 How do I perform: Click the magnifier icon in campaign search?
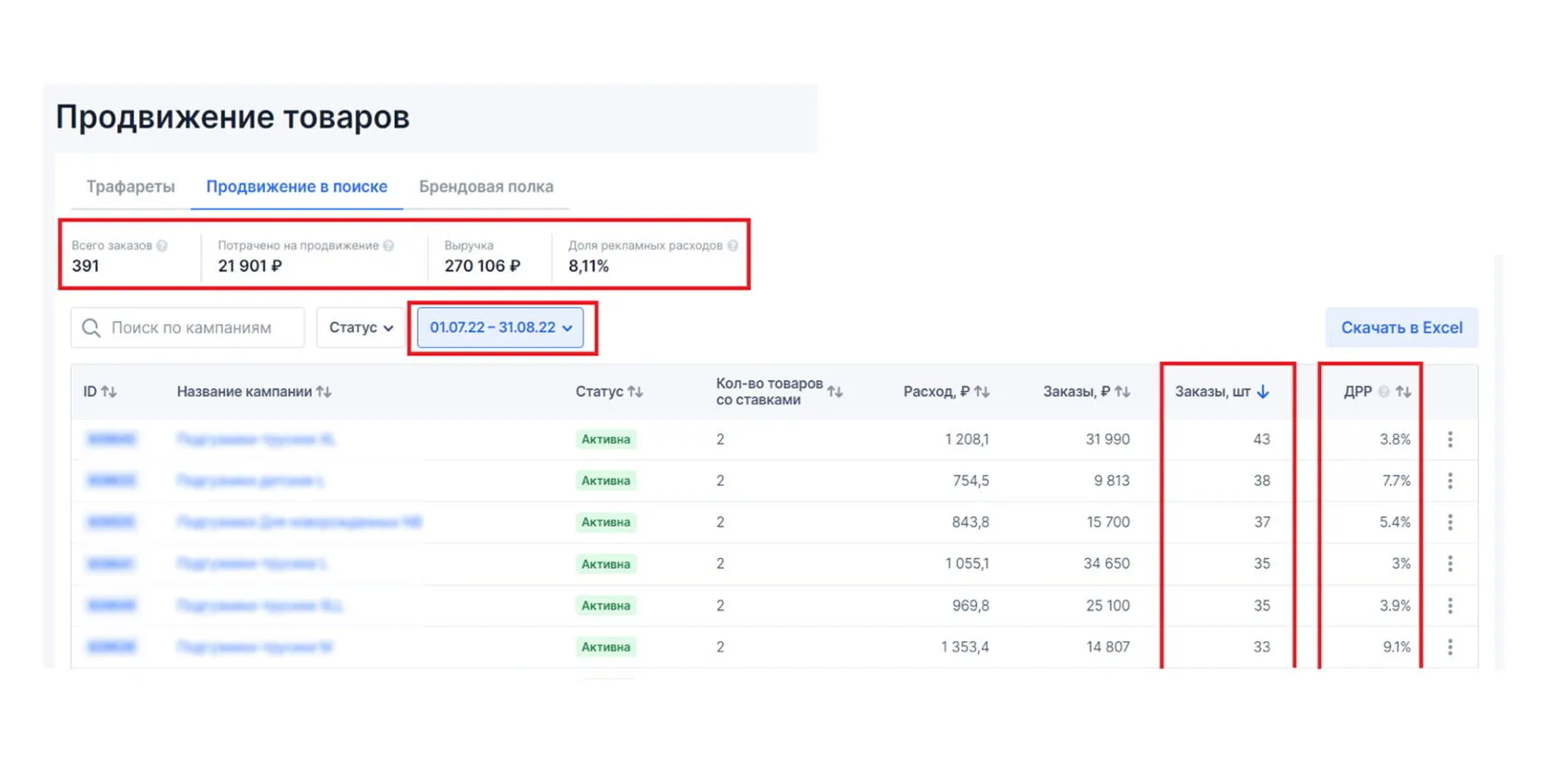(91, 327)
